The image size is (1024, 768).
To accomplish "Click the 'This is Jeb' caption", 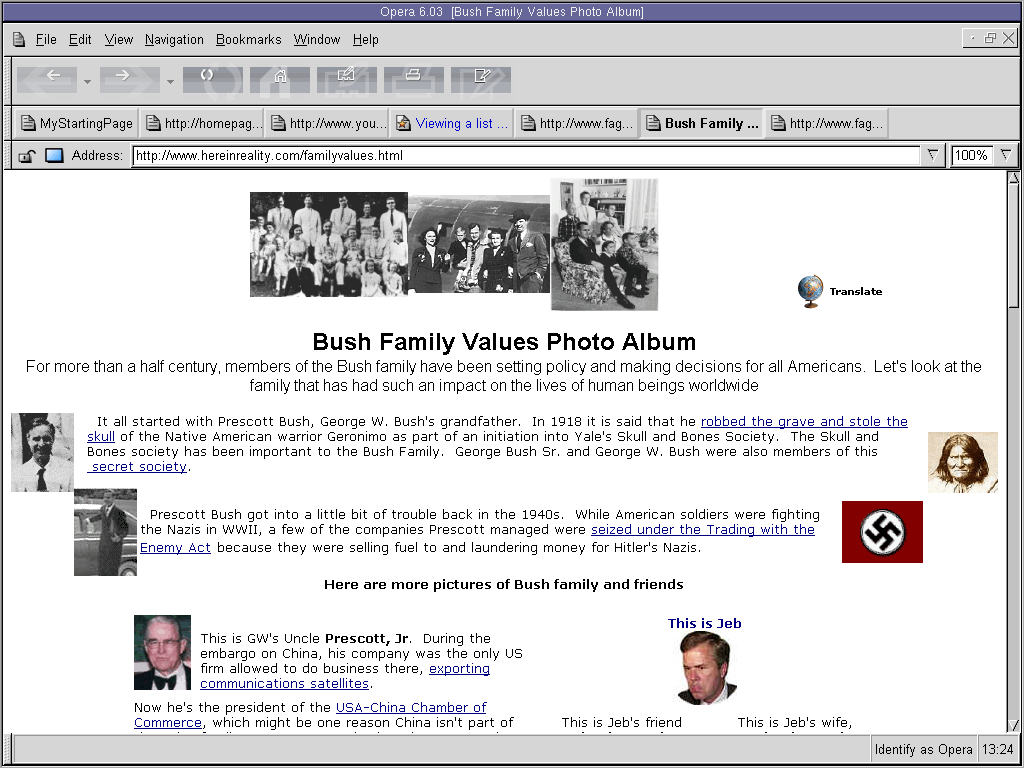I will (705, 623).
